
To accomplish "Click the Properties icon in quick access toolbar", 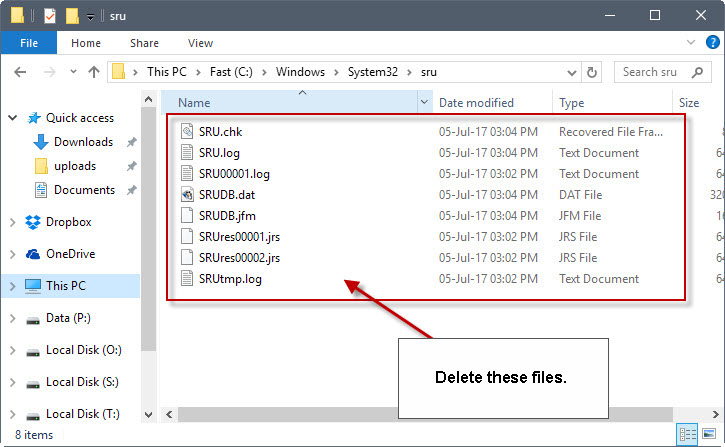I will [x=49, y=16].
